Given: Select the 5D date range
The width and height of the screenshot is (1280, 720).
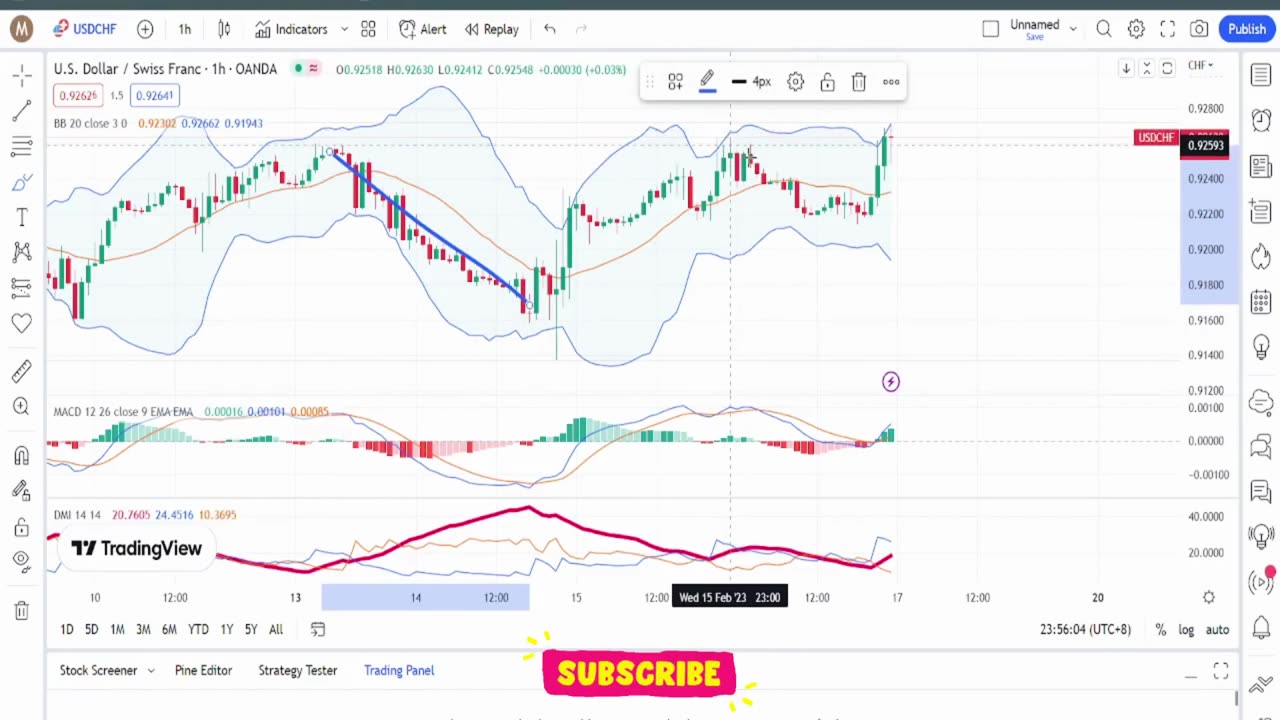Looking at the screenshot, I should point(91,629).
